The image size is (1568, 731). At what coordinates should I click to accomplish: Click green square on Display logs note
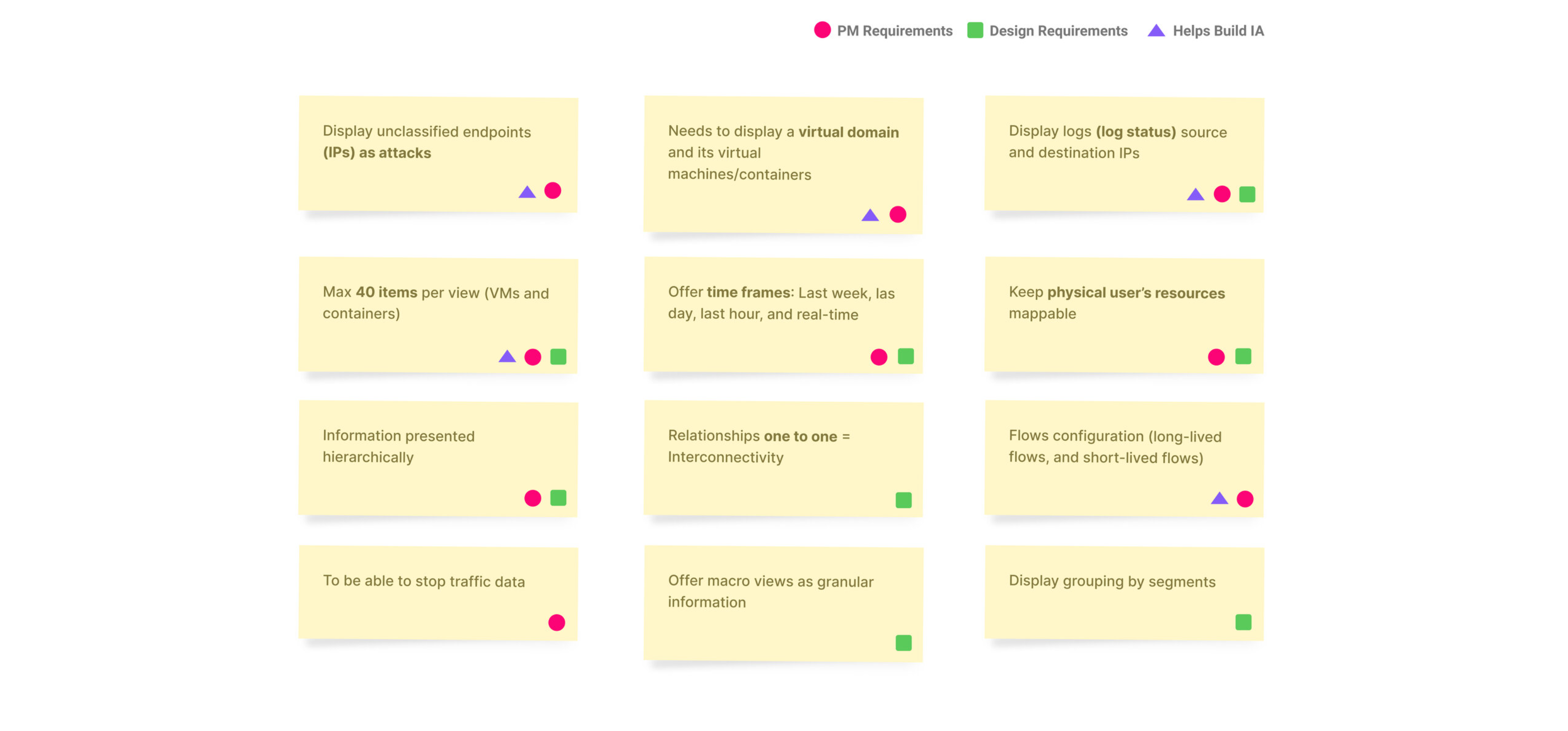pos(1247,194)
